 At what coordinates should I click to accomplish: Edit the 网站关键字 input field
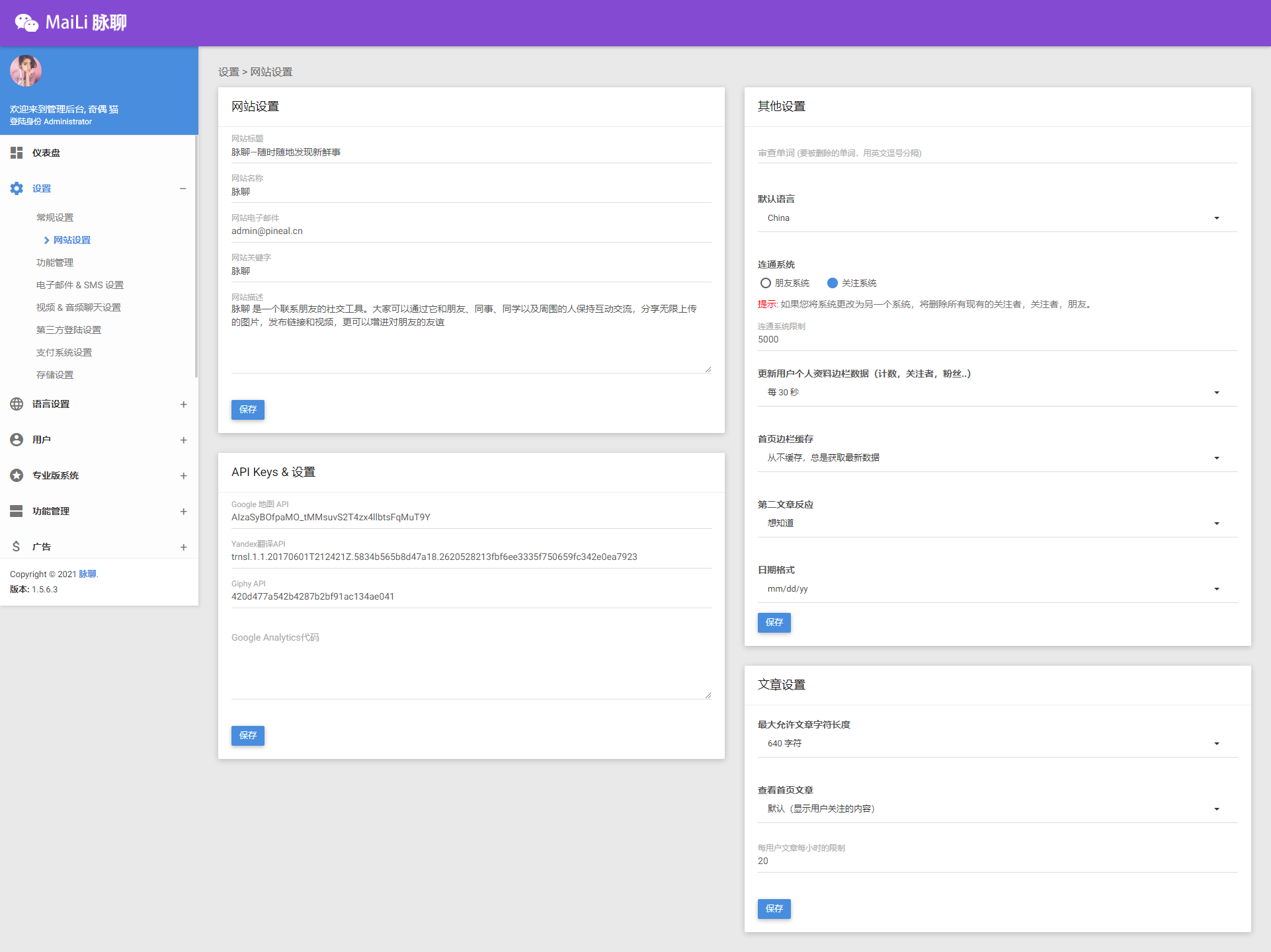471,272
